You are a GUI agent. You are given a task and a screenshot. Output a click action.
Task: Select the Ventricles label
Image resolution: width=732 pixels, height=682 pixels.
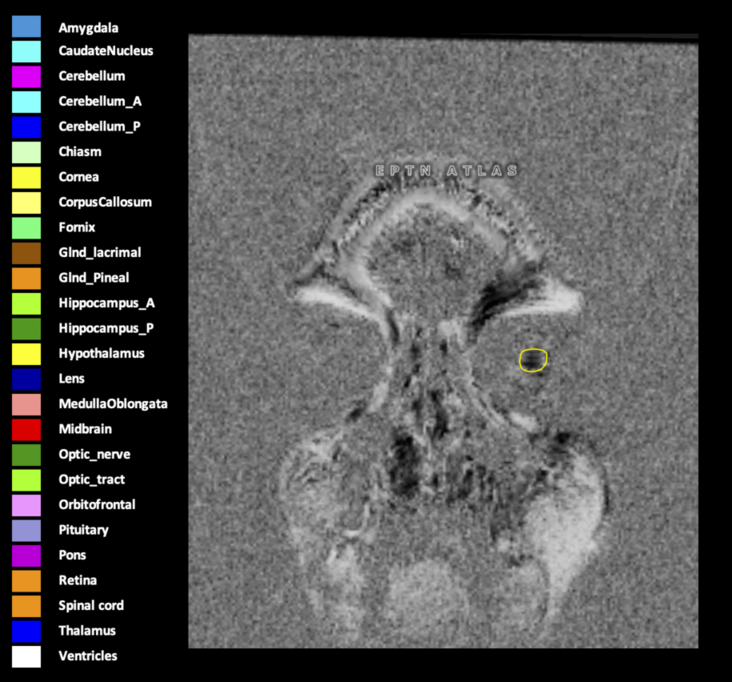pos(88,656)
